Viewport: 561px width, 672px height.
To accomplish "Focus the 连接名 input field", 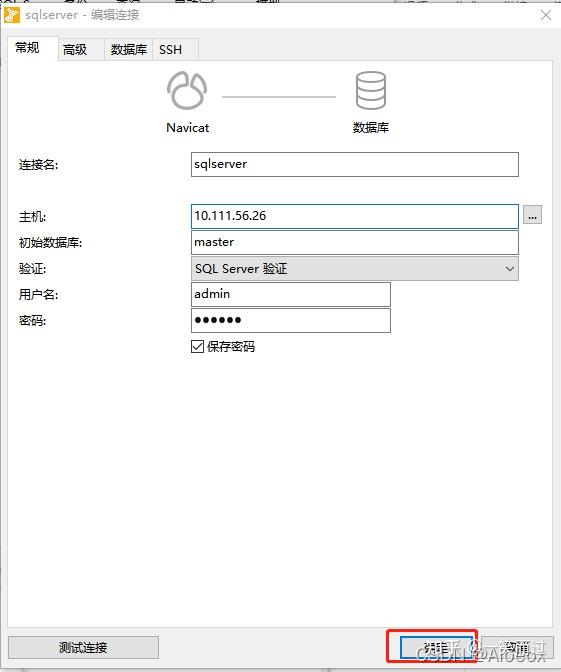I will [354, 165].
